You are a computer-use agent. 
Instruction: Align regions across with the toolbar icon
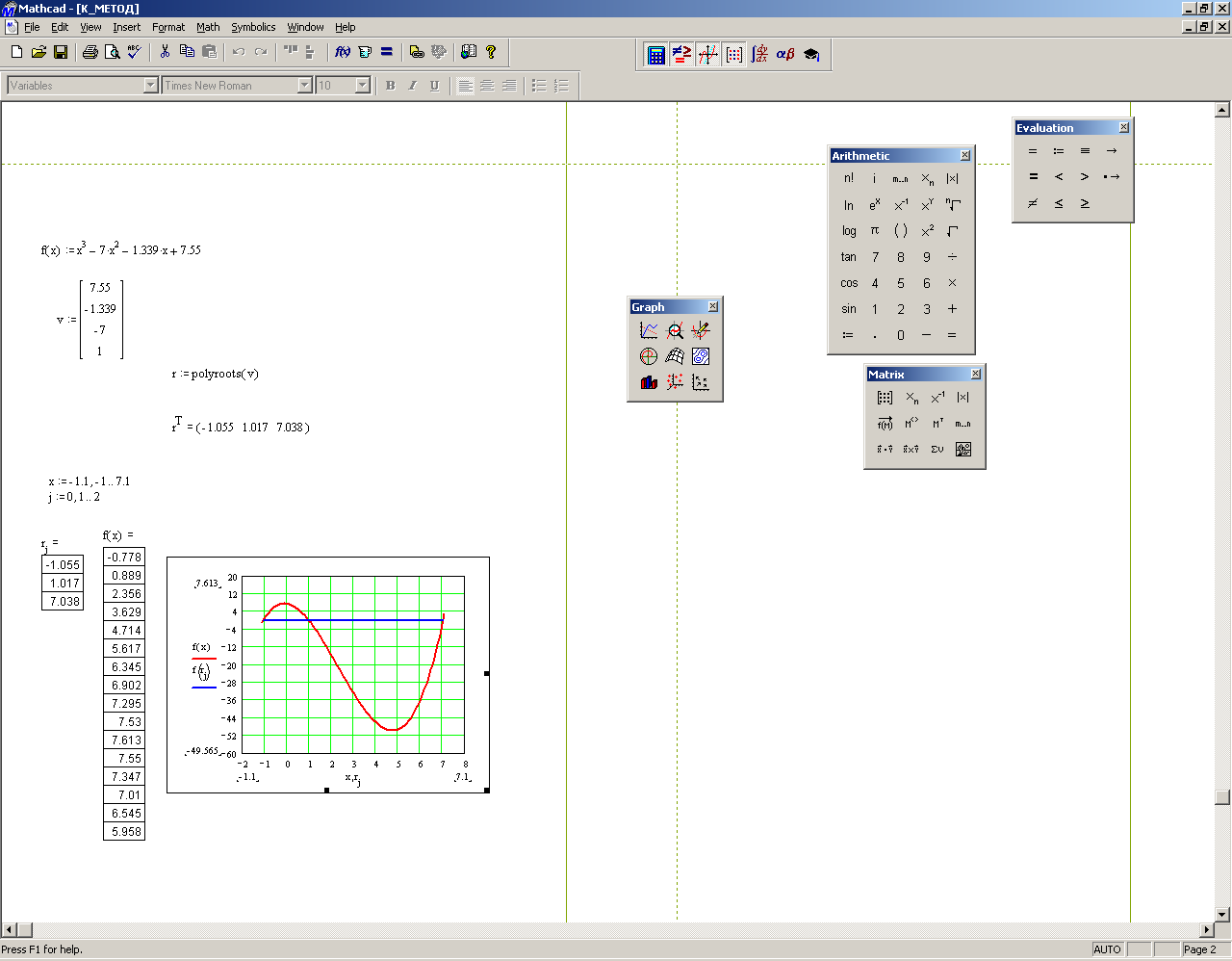291,52
